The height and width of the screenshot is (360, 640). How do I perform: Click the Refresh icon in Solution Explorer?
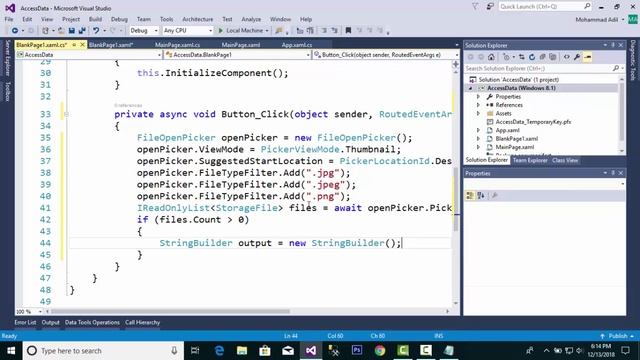532,57
